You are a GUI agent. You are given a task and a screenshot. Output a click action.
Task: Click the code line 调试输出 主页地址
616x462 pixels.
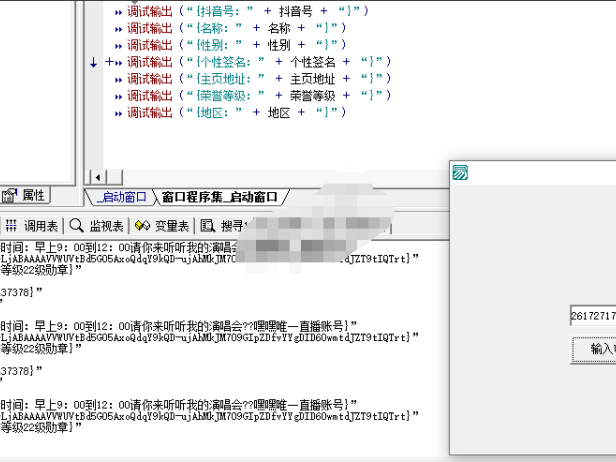[x=259, y=79]
